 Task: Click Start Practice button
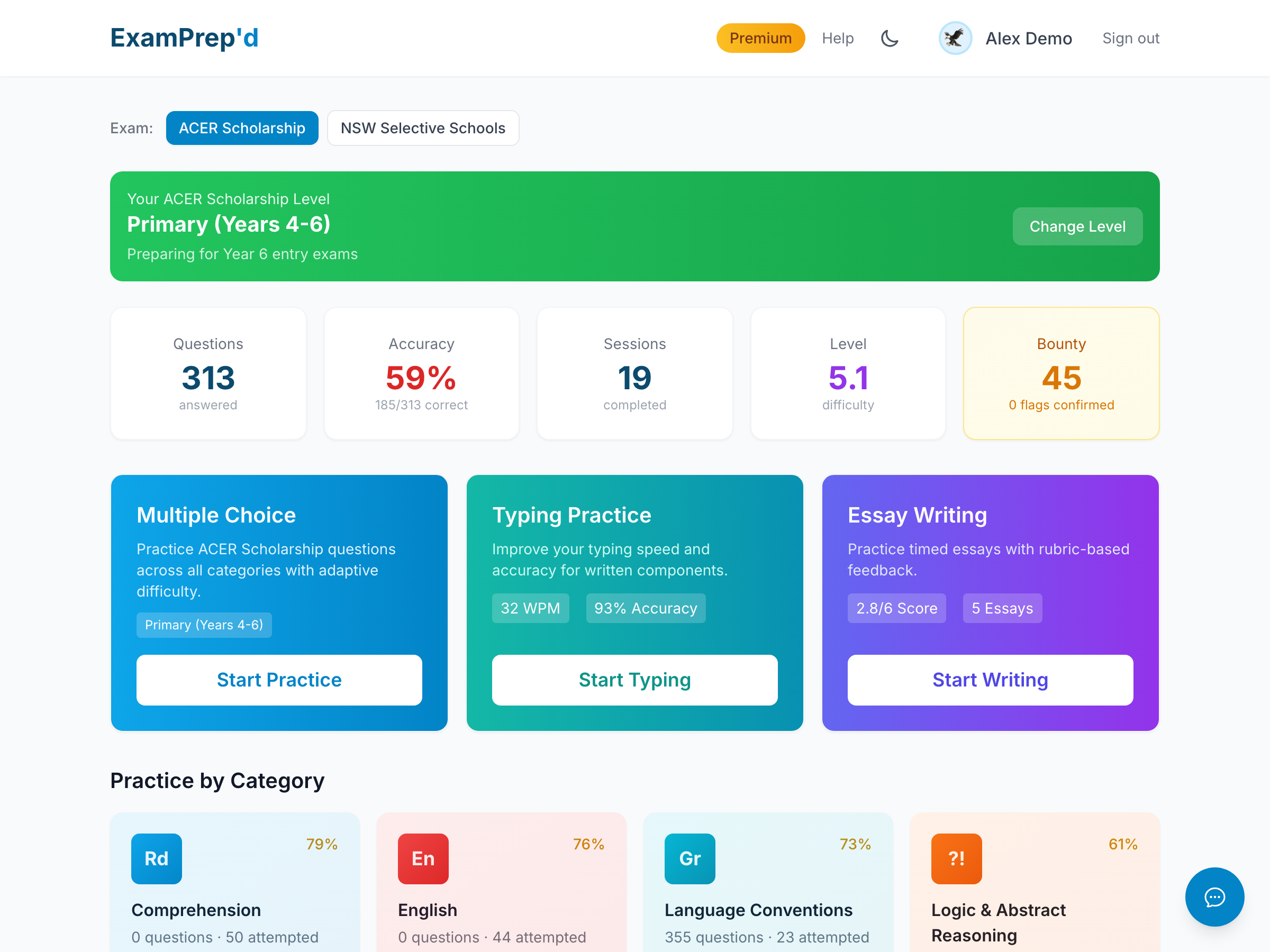click(x=279, y=680)
